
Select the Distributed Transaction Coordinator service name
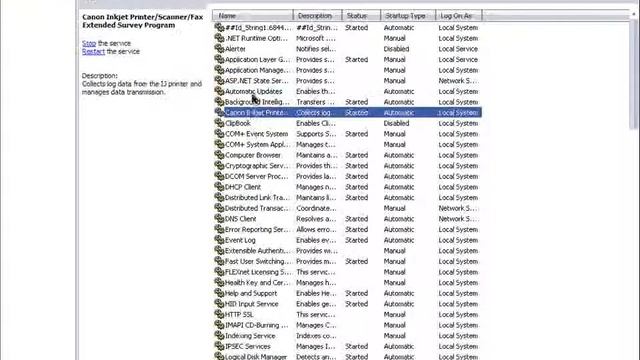(x=257, y=208)
